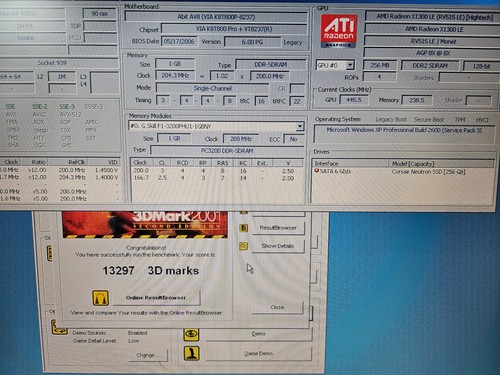Screen dimensions: 500x375
Task: Select the Abit AV8 motherboard field
Action: click(x=216, y=17)
